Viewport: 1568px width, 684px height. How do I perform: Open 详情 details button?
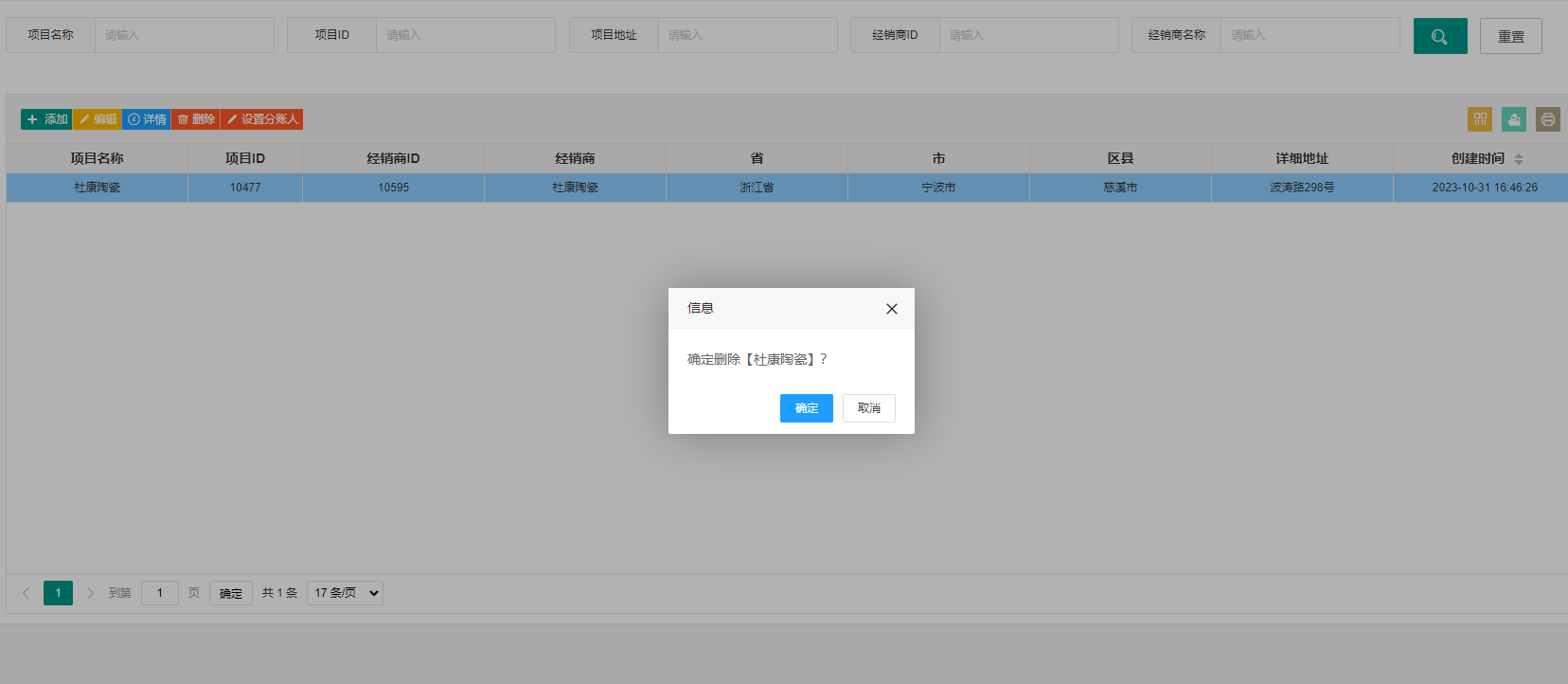point(147,119)
